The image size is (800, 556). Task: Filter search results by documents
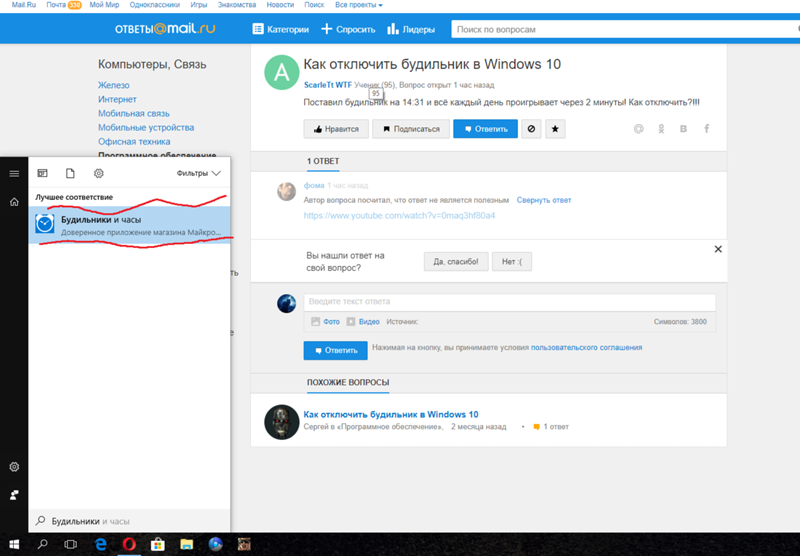pos(70,173)
